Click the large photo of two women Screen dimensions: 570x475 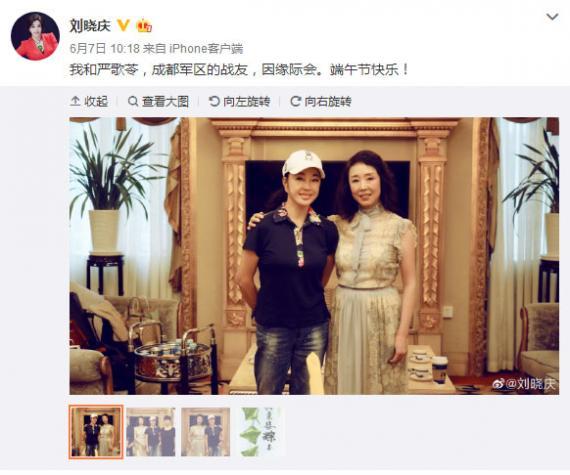[314, 256]
